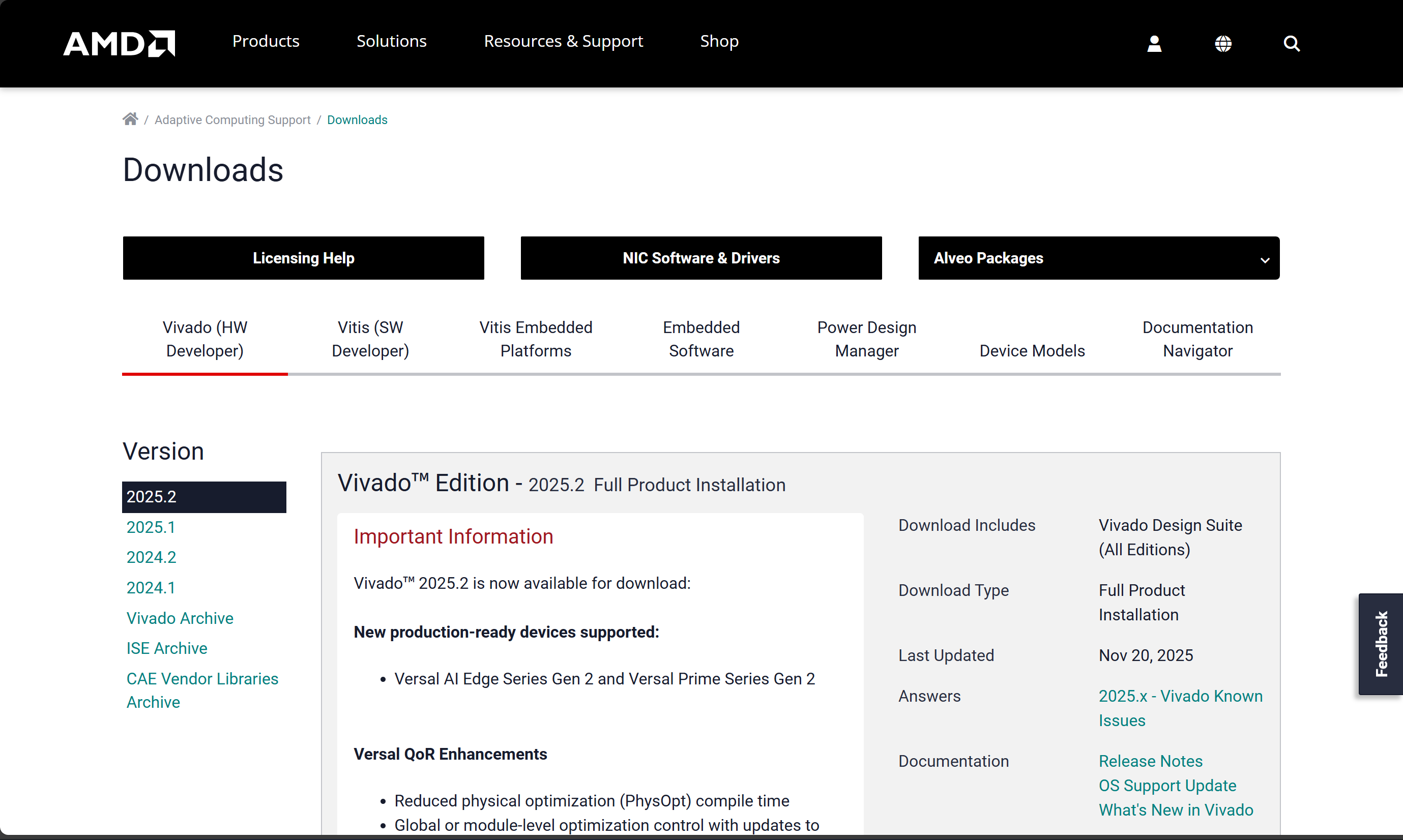Click the AMD logo

(x=119, y=43)
